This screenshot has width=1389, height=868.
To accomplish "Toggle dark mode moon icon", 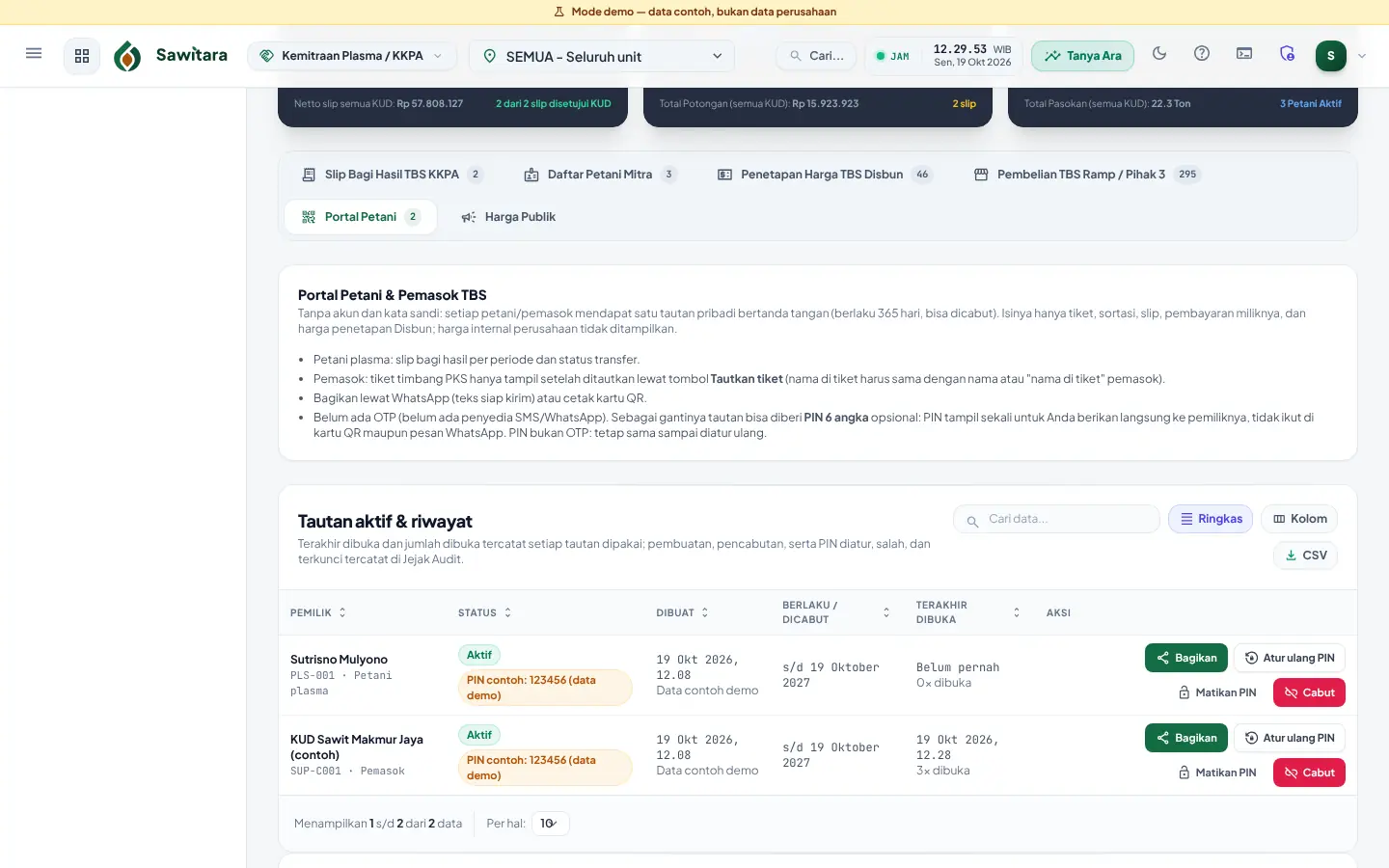I will (x=1159, y=54).
